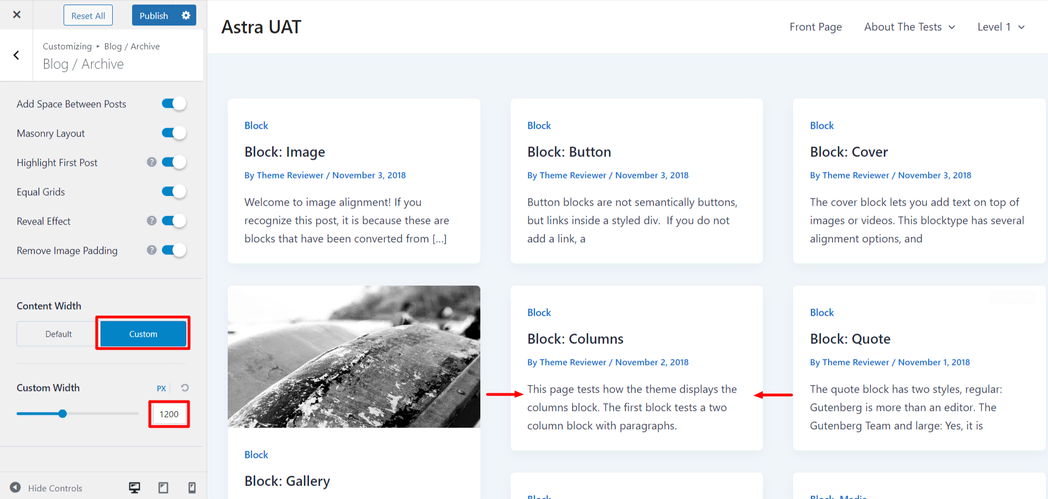Open Publish settings gear icon

pos(186,15)
